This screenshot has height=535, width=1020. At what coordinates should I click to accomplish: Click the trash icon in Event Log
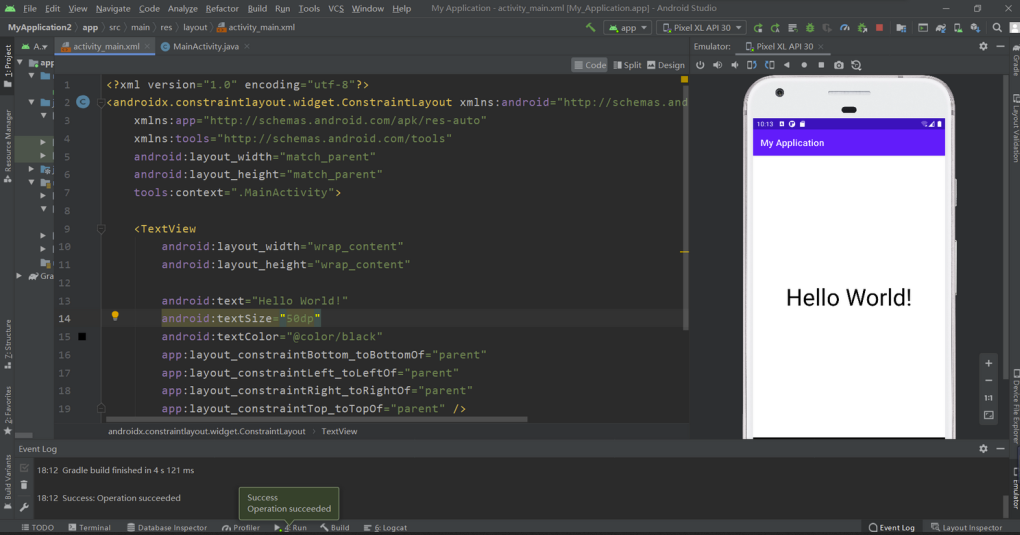pyautogui.click(x=24, y=485)
